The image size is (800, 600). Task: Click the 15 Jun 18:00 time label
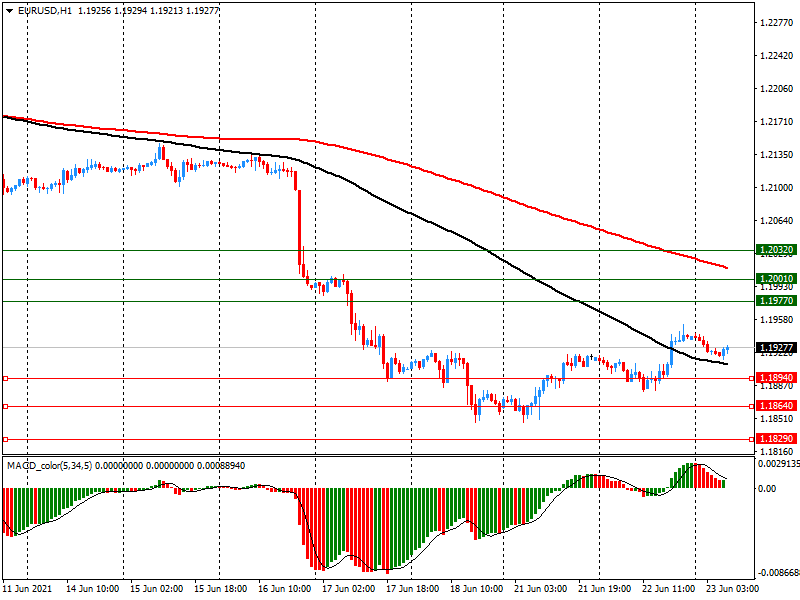pyautogui.click(x=220, y=588)
